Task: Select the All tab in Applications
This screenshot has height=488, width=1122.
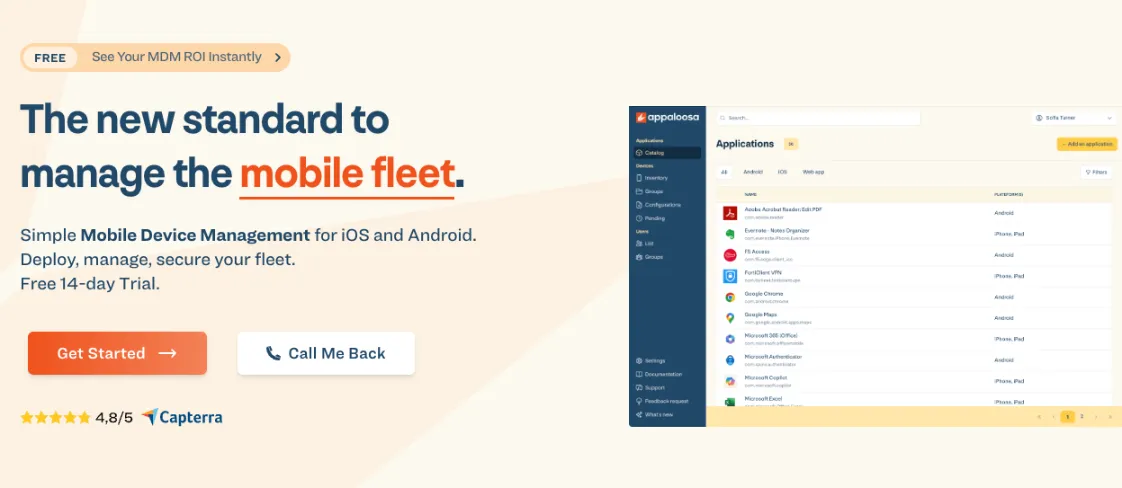Action: (724, 172)
